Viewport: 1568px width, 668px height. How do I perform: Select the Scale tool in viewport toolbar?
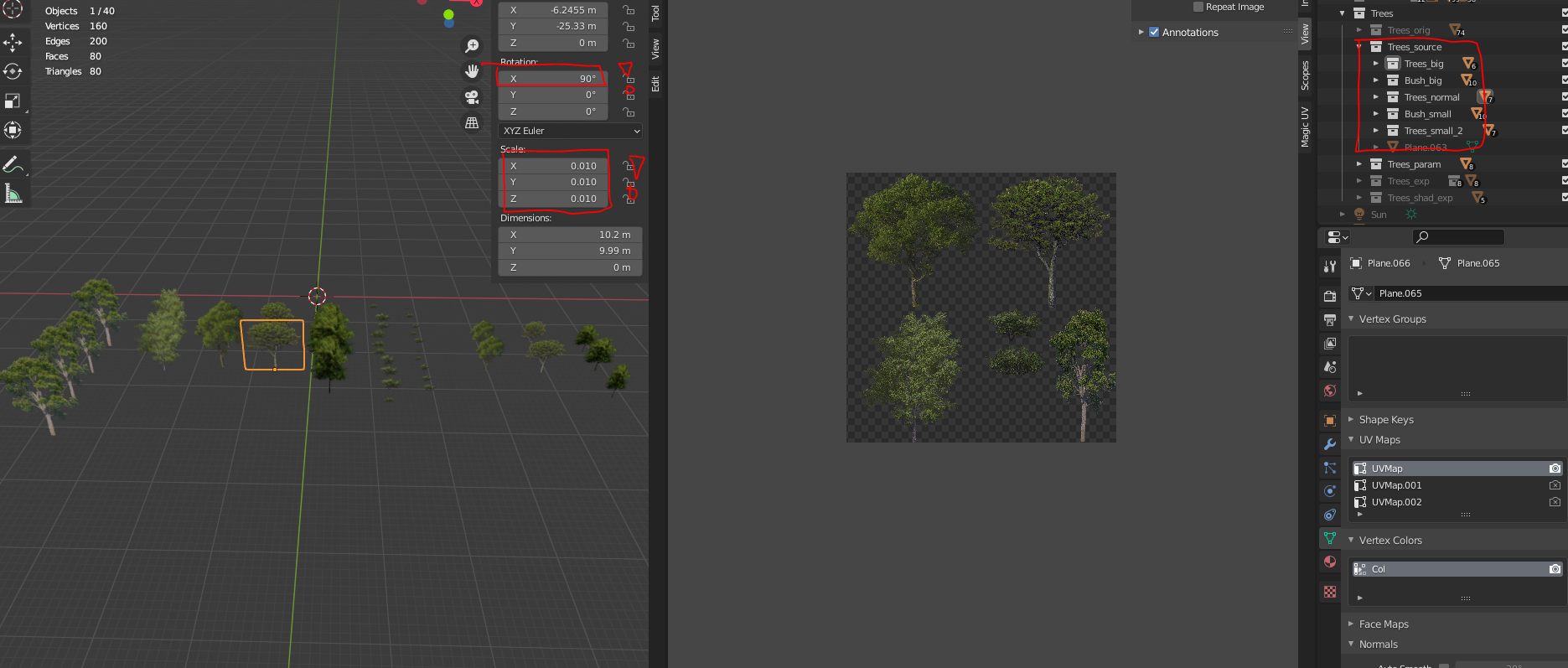[x=13, y=101]
